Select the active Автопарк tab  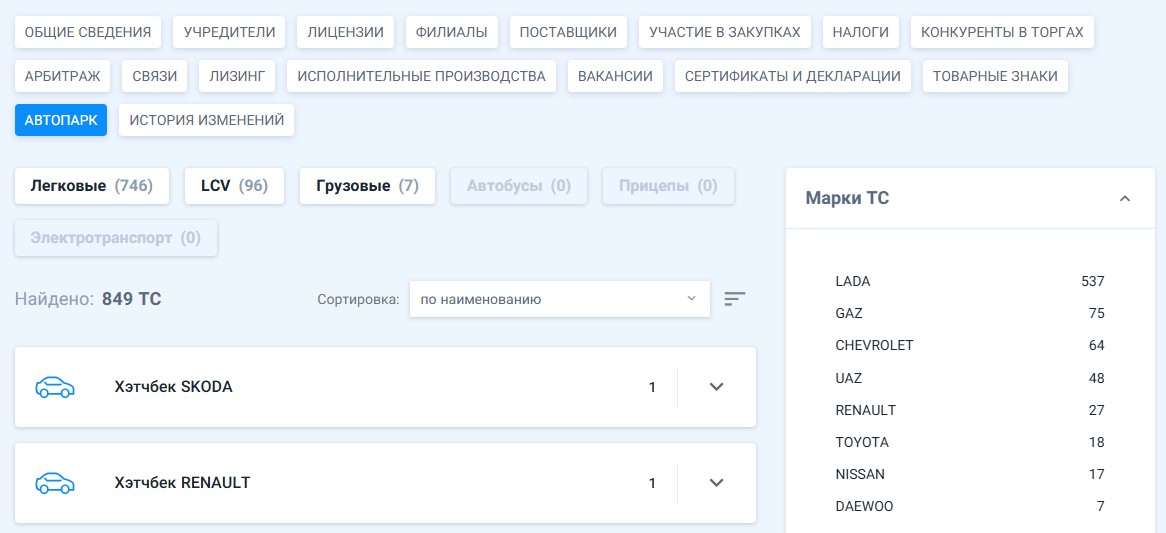tap(61, 120)
